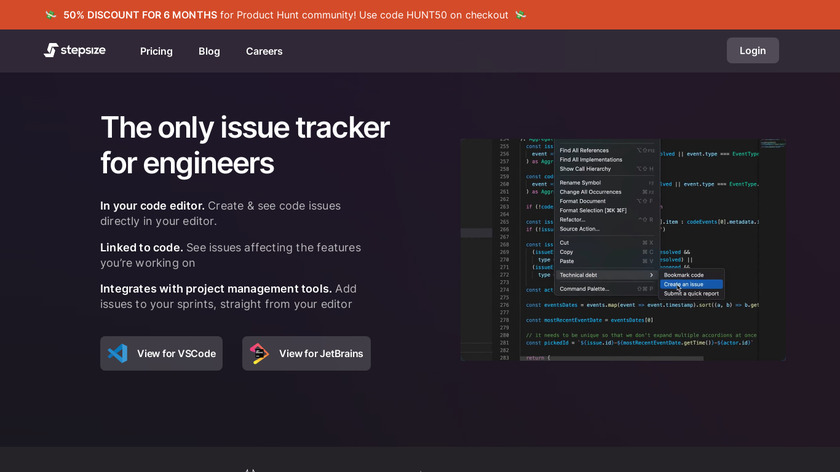Screen dimensions: 840x472
Task: Click the editor horizontal scrollbar
Action: [x=611, y=358]
